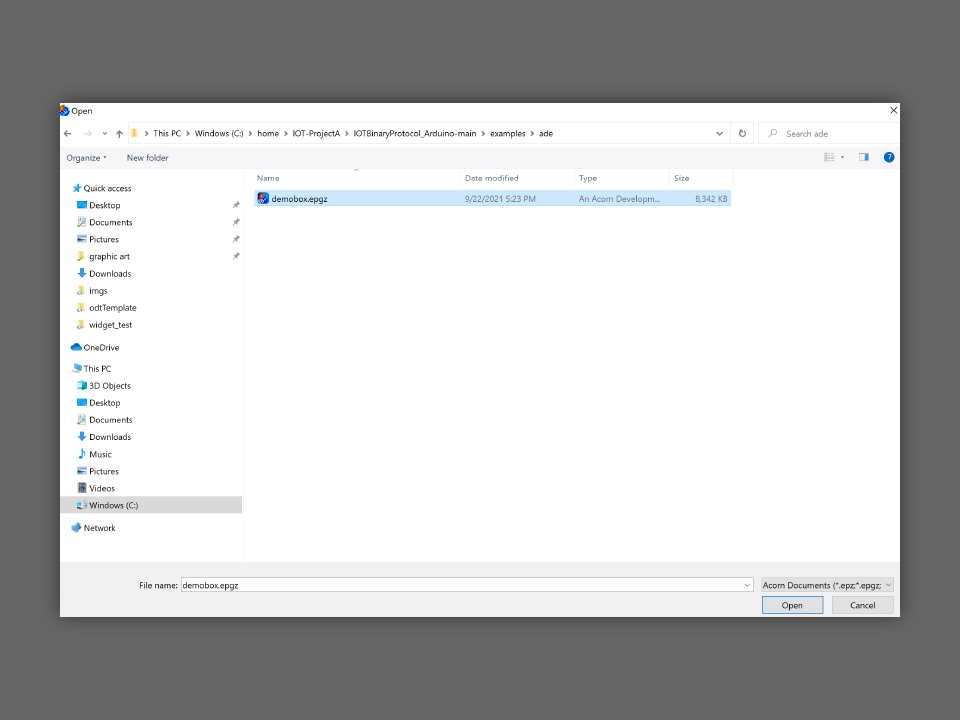960x720 pixels.
Task: Click the Up to parent folder arrow
Action: [119, 133]
